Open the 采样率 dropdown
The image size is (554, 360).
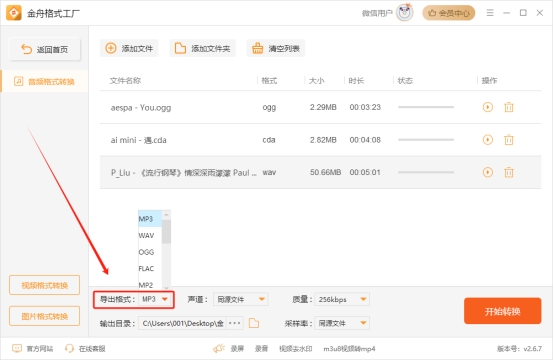click(x=342, y=323)
